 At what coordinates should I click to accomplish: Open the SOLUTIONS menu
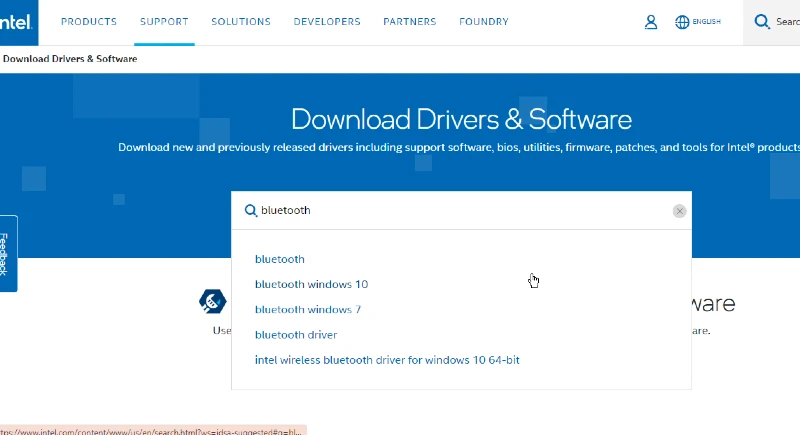241,22
